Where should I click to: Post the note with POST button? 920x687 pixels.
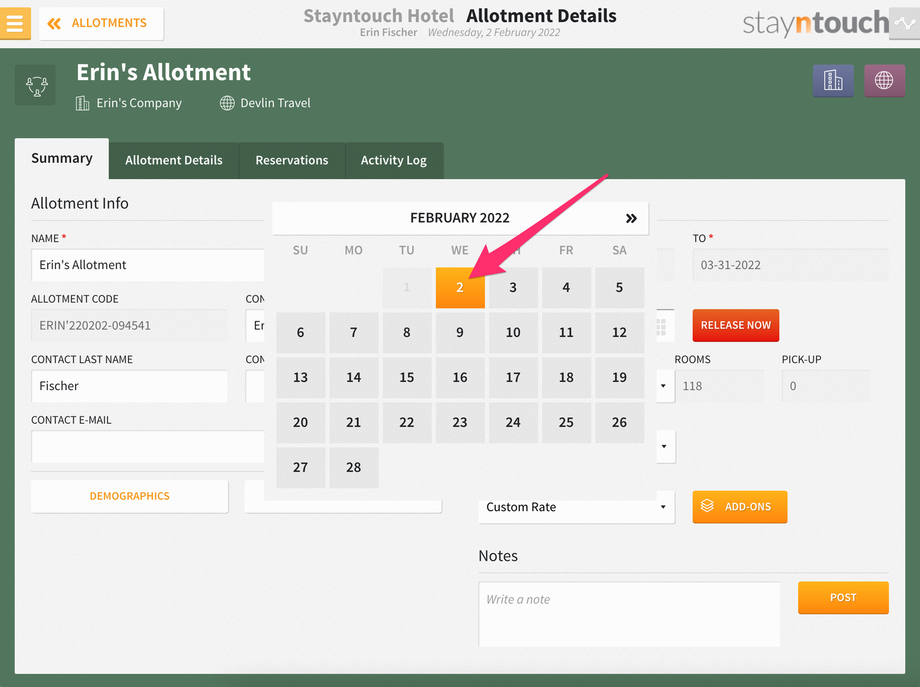coord(843,598)
